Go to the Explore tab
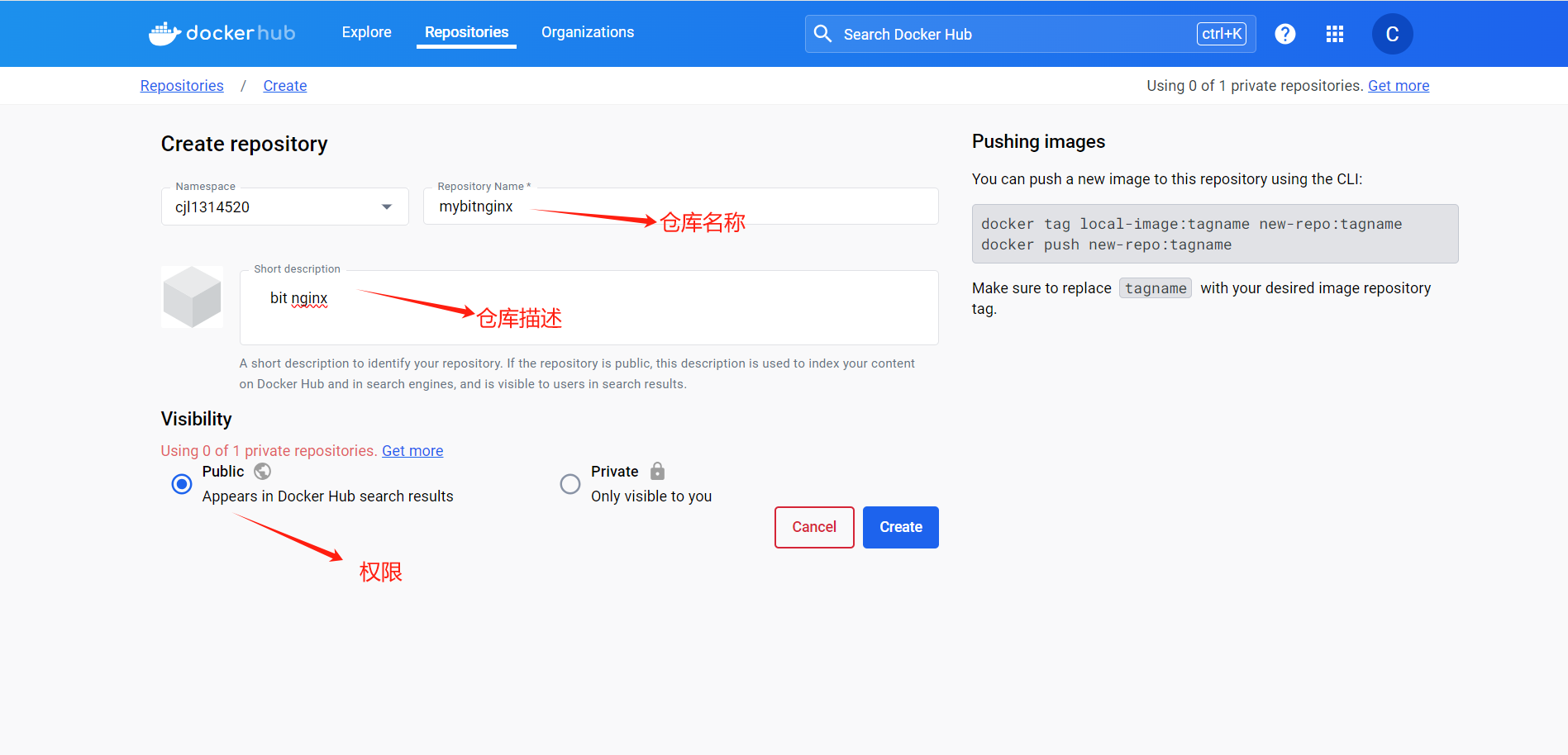Screen dimensions: 1568x755 (x=367, y=32)
